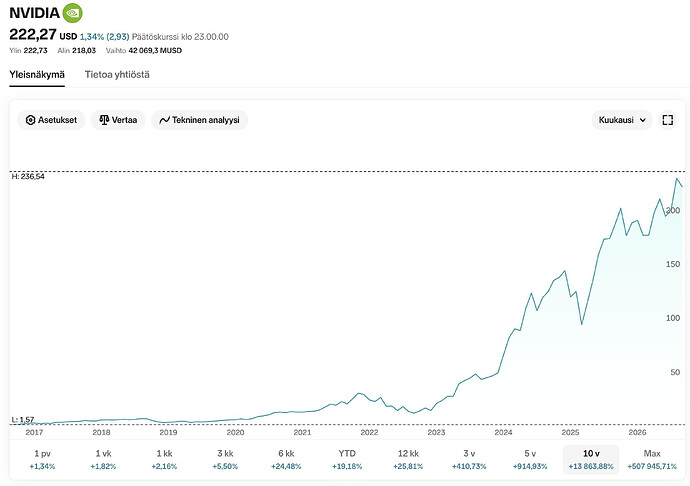Click the 2024 x-axis label
690x486 pixels.
[503, 432]
